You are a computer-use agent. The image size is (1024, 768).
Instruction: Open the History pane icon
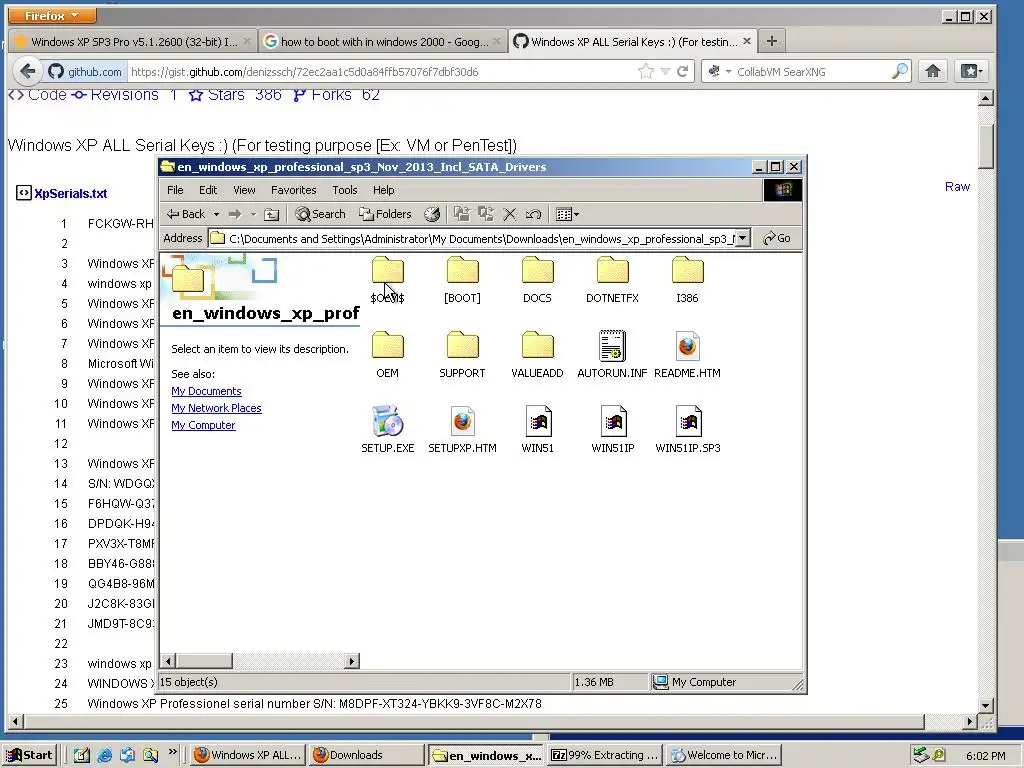pos(432,214)
